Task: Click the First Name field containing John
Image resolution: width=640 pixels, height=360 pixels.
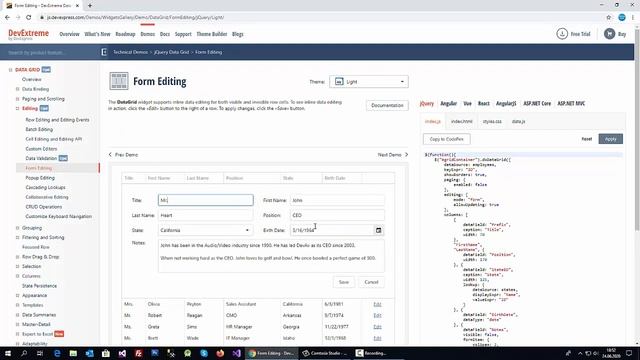Action: (x=337, y=200)
